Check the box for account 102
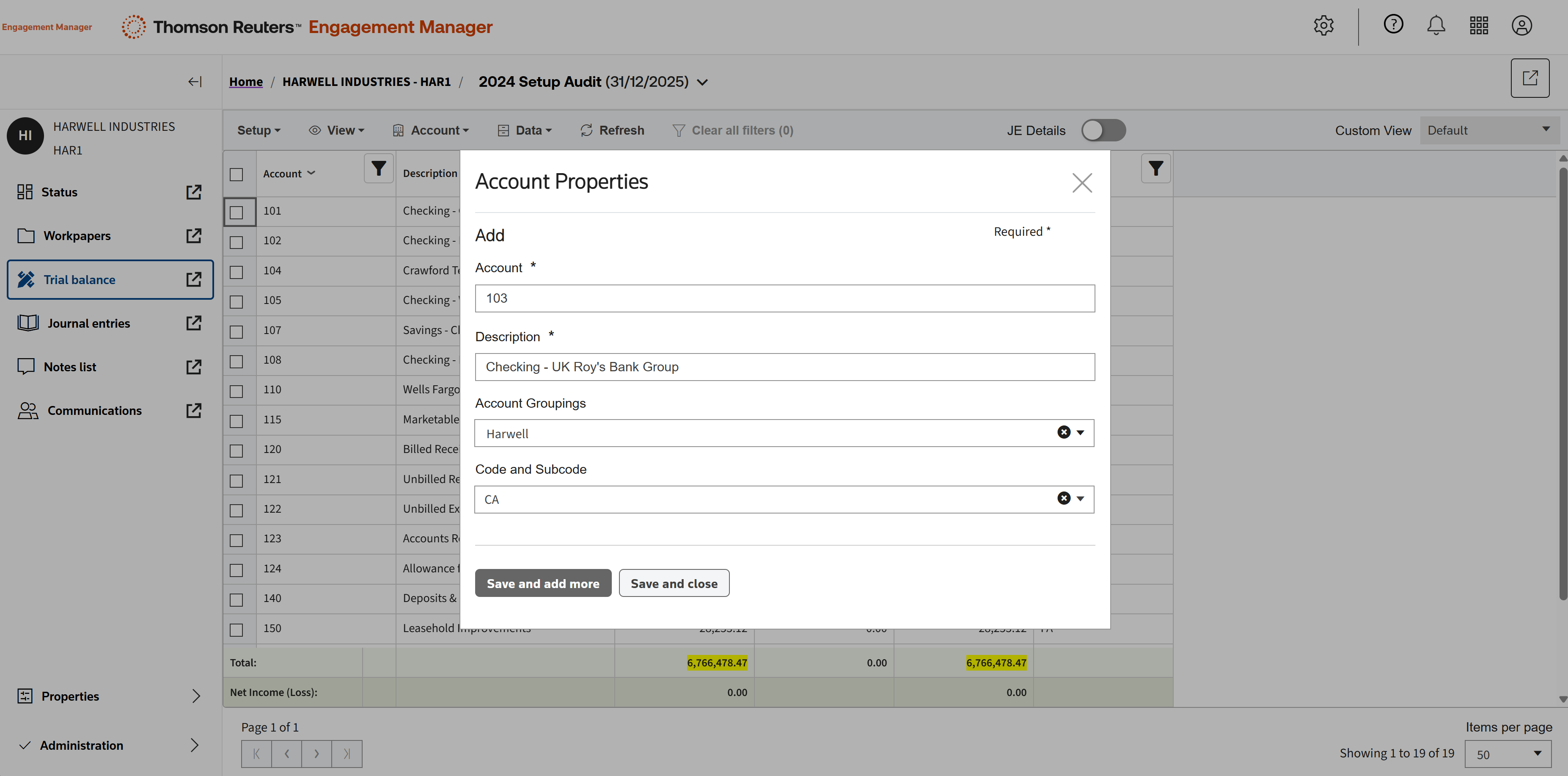 pos(236,242)
